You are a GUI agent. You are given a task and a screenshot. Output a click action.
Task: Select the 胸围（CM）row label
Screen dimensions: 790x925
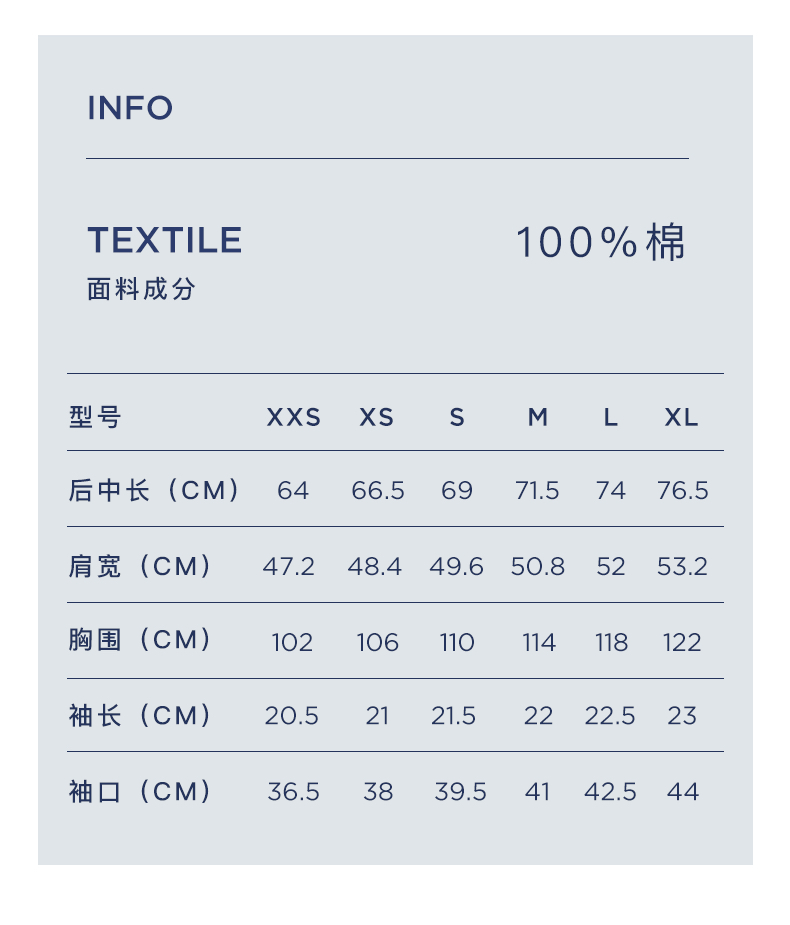[141, 640]
